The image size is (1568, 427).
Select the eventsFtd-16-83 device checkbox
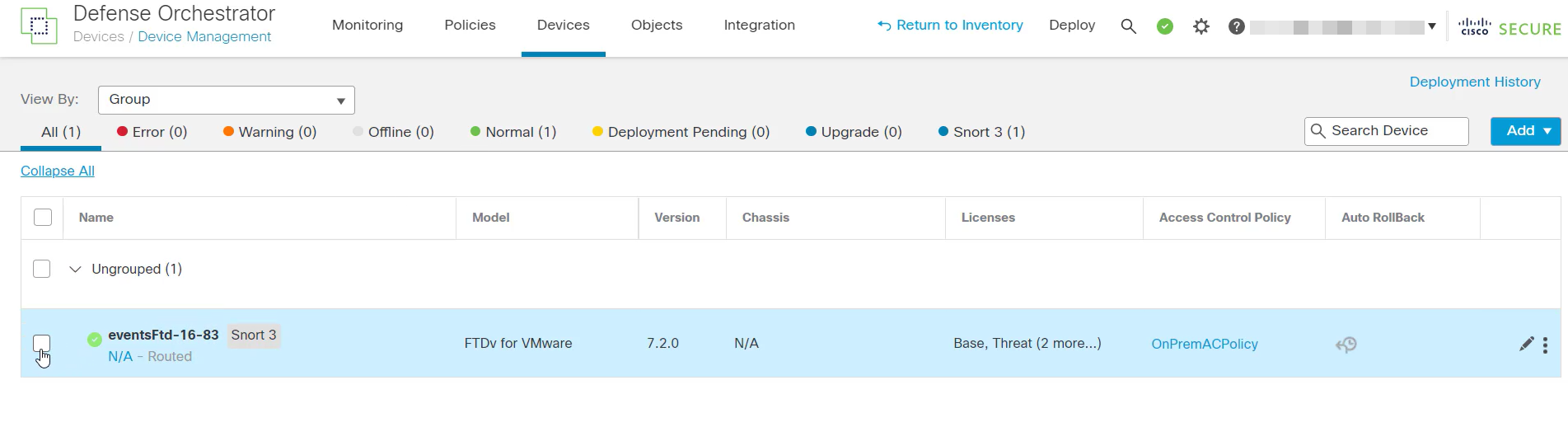click(42, 343)
